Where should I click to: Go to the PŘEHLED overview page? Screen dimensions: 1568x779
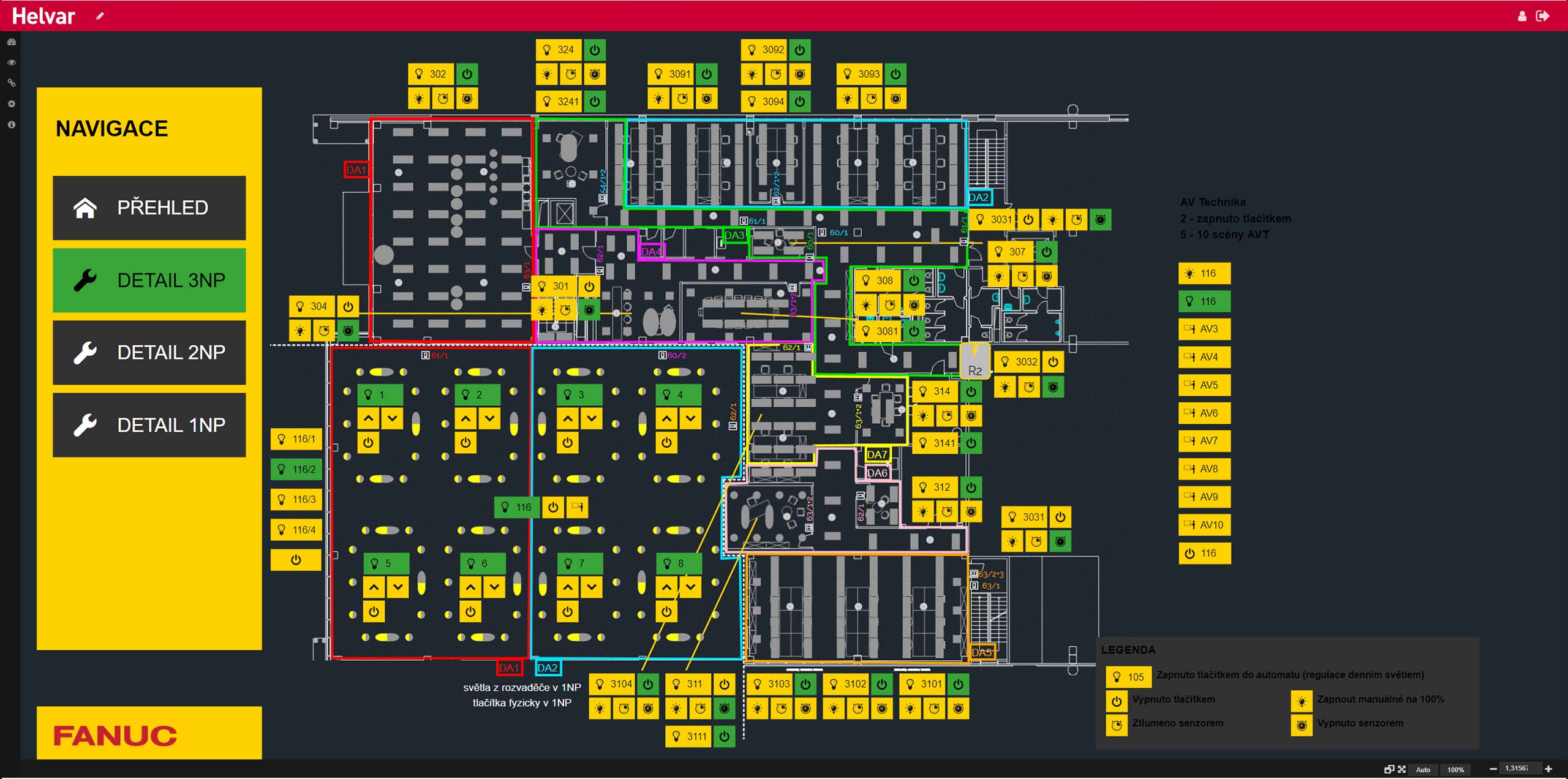pyautogui.click(x=149, y=208)
